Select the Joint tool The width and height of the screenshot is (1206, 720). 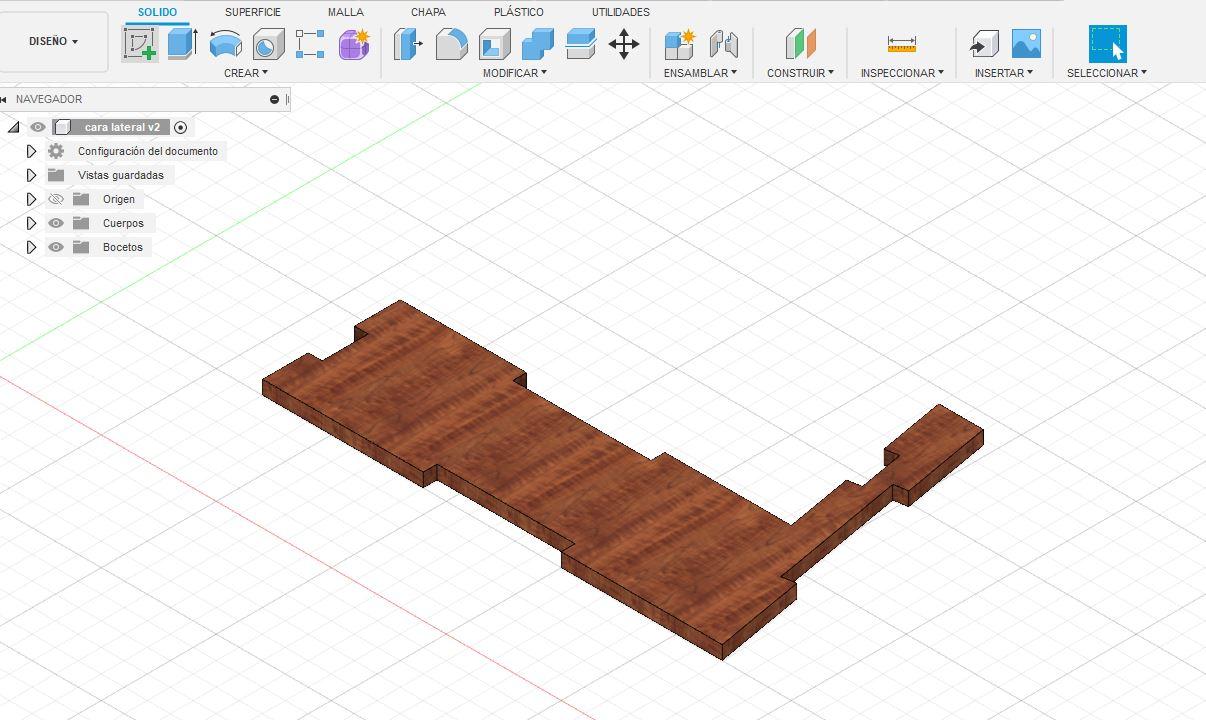tap(723, 44)
